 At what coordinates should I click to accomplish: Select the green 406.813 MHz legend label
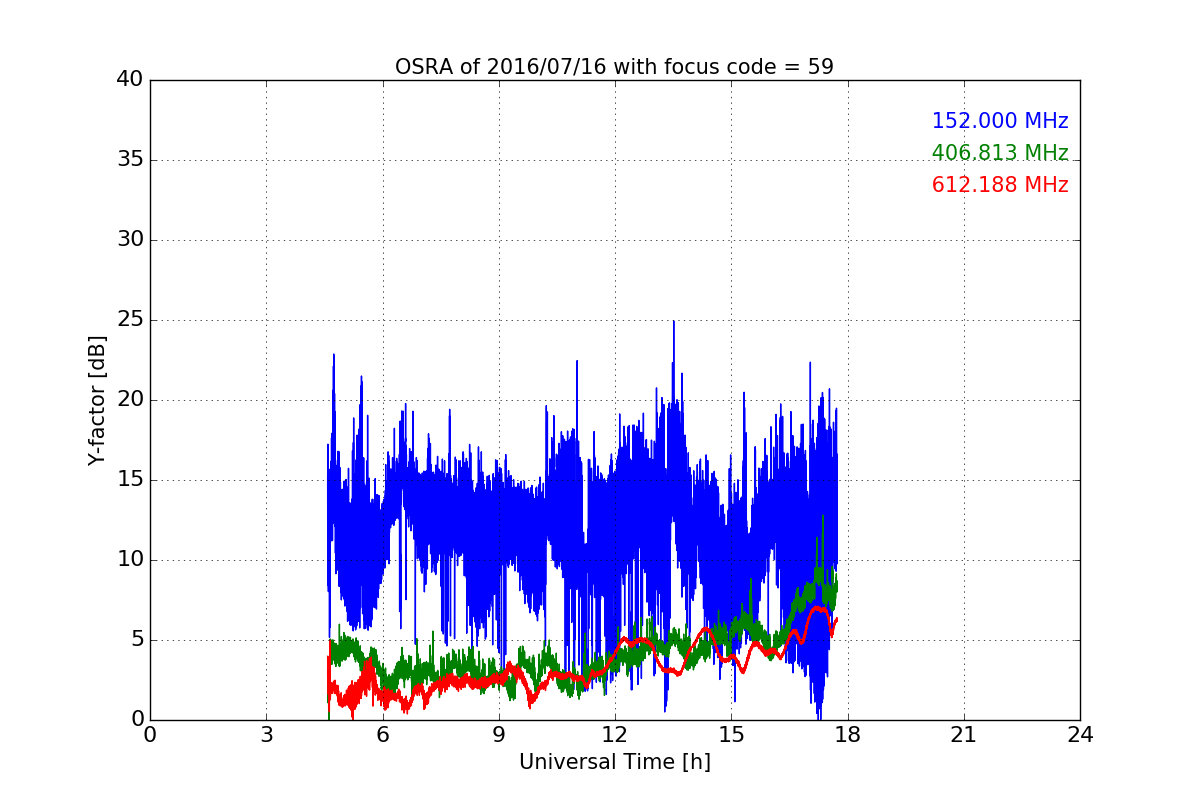tap(1000, 153)
